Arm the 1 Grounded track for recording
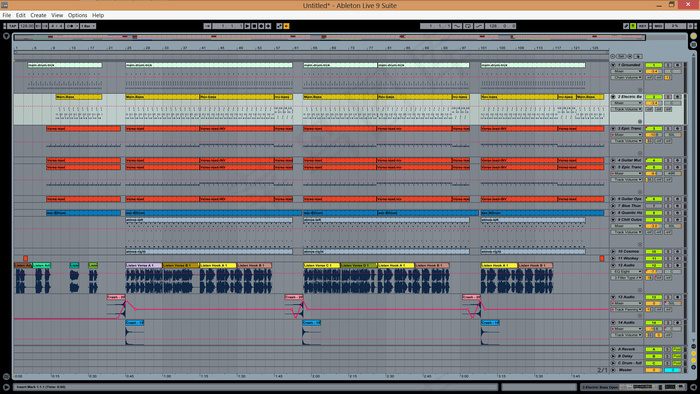This screenshot has width=700, height=394. click(x=677, y=65)
